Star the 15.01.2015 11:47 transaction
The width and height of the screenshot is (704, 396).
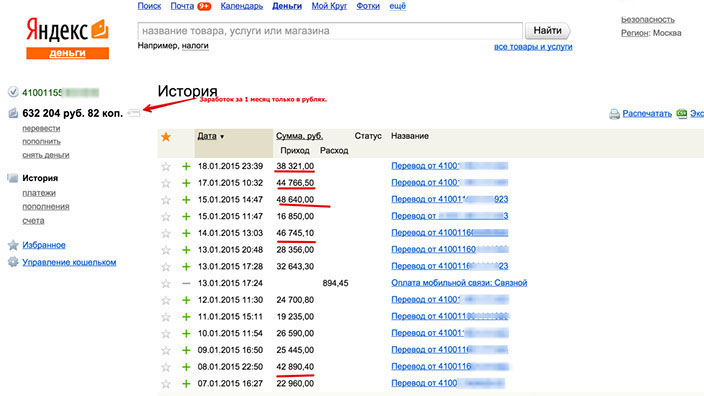click(x=166, y=217)
